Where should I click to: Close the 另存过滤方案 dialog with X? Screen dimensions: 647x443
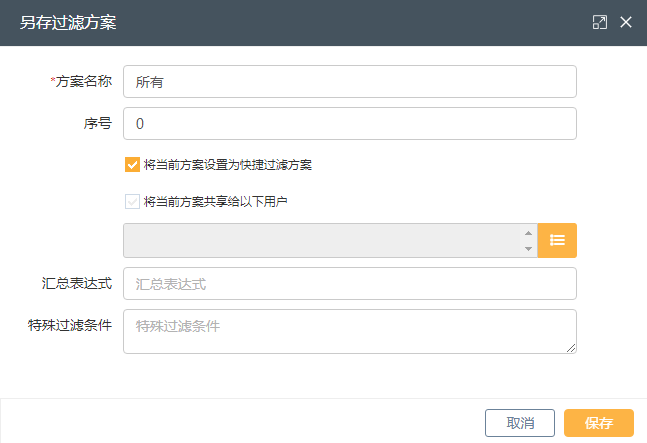point(626,22)
